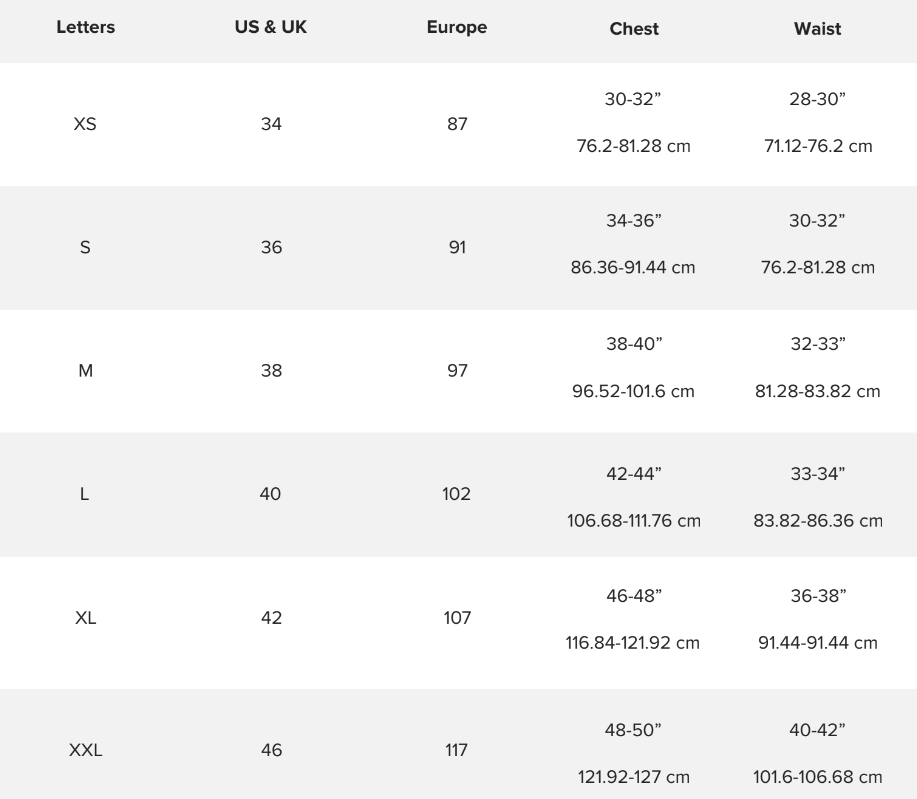Select the S size letter cell
The height and width of the screenshot is (799, 917).
click(x=85, y=247)
